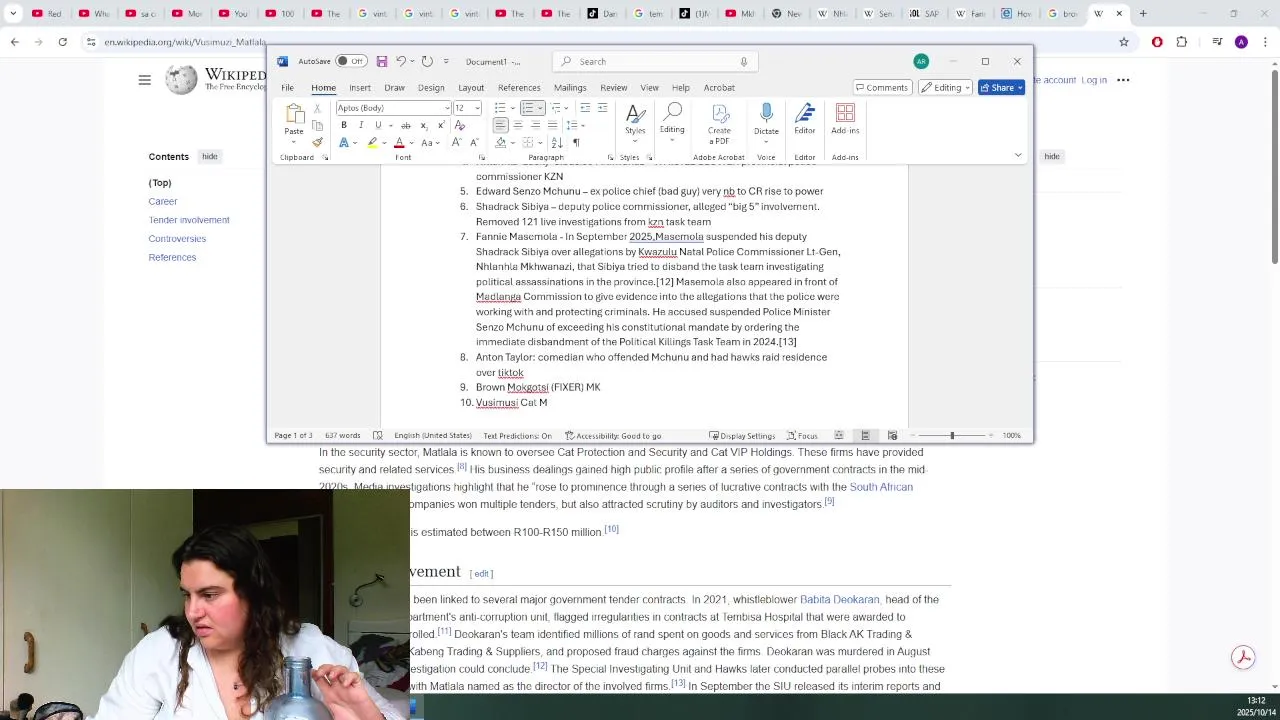Open Babita Deokaran link on Wikipedia

click(839, 599)
